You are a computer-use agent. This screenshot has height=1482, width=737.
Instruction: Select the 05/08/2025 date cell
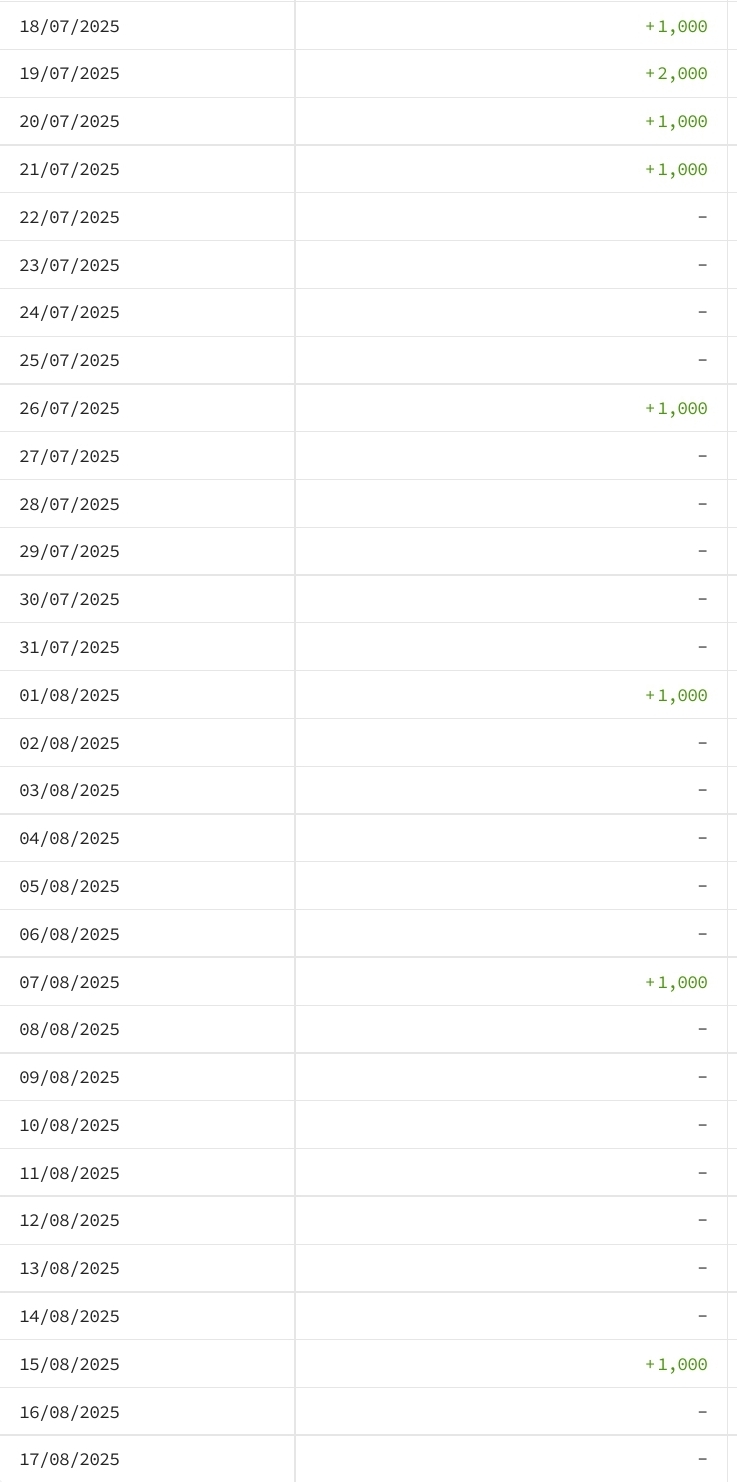(x=70, y=887)
